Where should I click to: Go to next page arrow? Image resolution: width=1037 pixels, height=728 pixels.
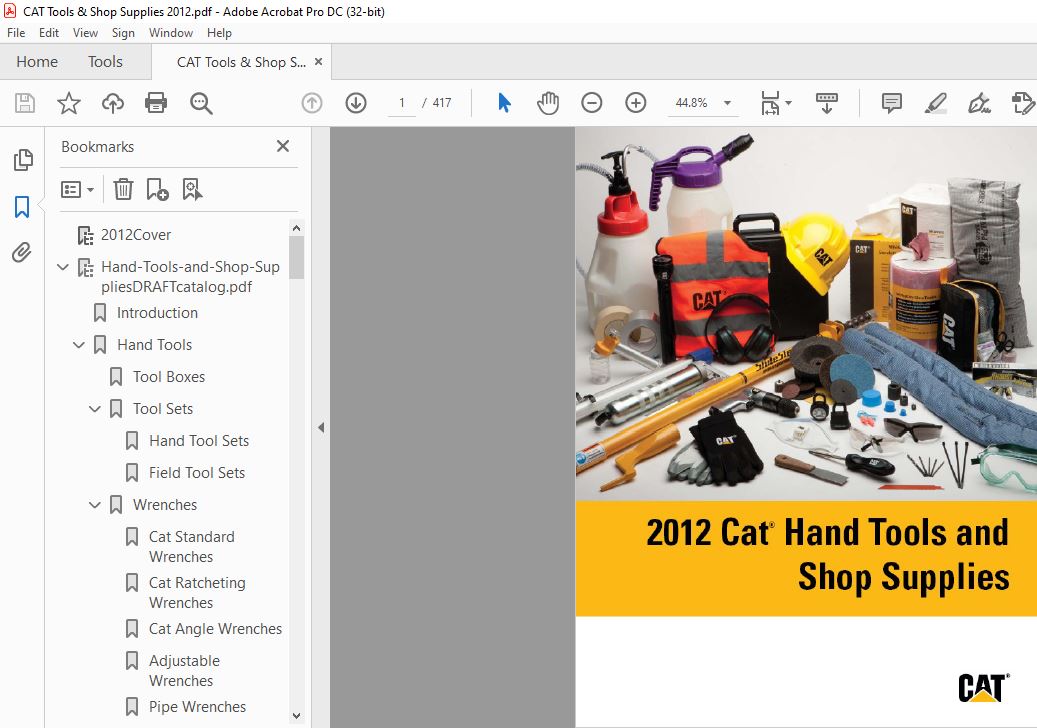pyautogui.click(x=356, y=103)
